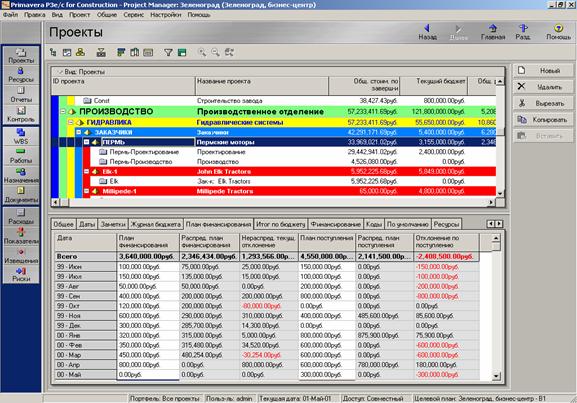Click the Копировать button
This screenshot has width=577, height=403.
pos(543,120)
